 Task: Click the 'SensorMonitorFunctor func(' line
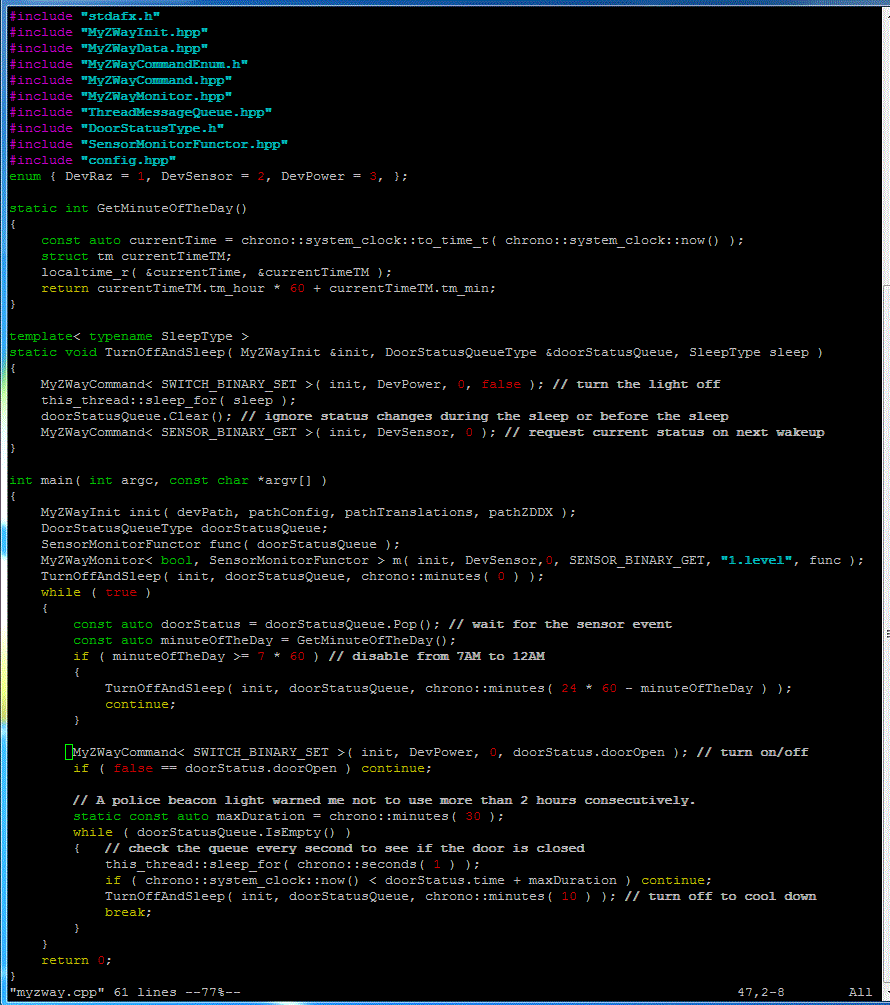(x=220, y=545)
